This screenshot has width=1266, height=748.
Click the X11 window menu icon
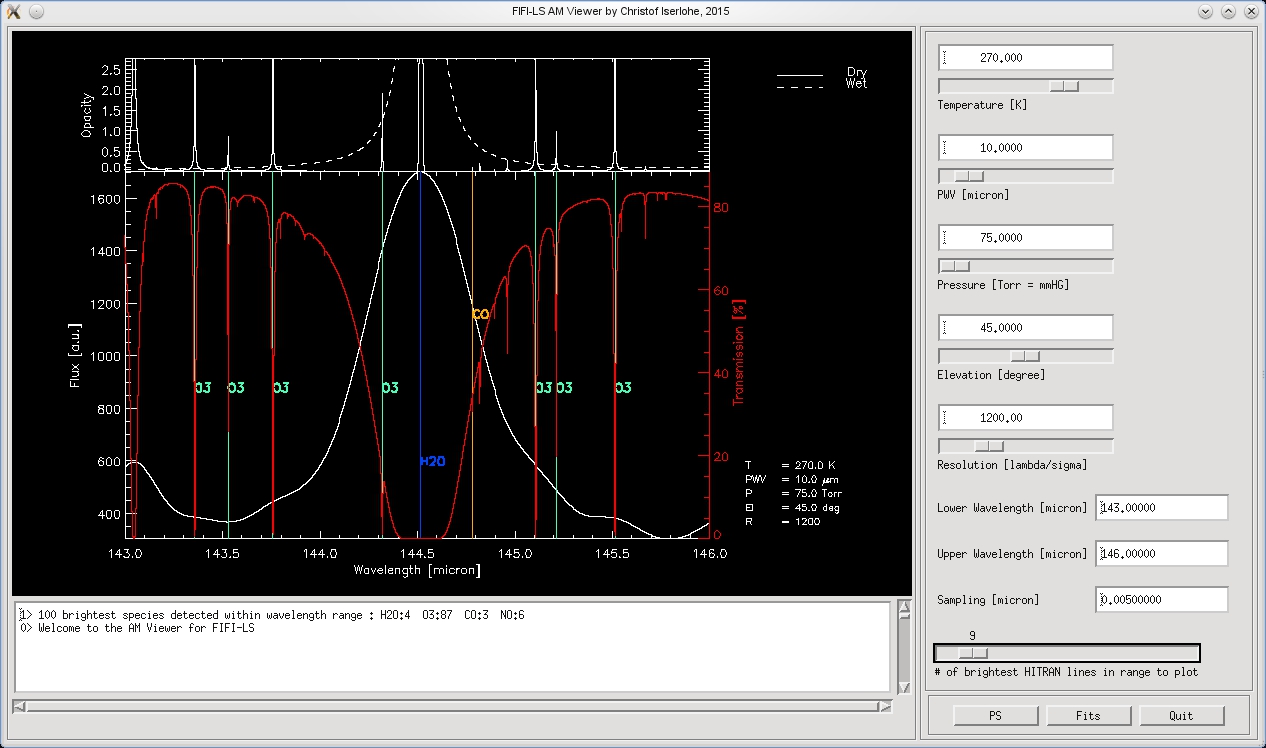coord(13,11)
